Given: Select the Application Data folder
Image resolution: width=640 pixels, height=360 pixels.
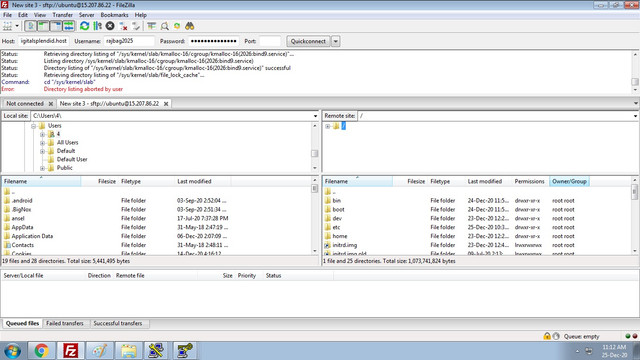Looking at the screenshot, I should click(x=32, y=236).
